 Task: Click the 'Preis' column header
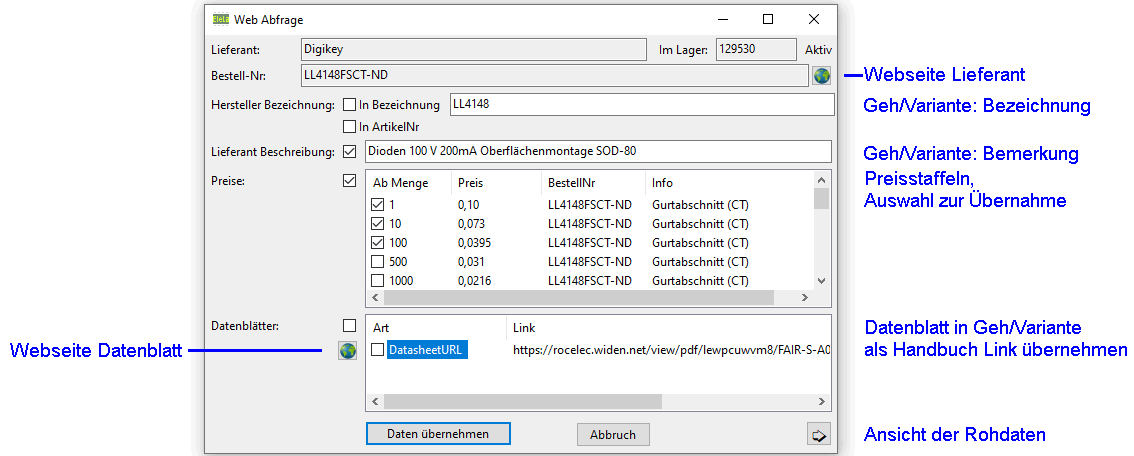tap(470, 183)
